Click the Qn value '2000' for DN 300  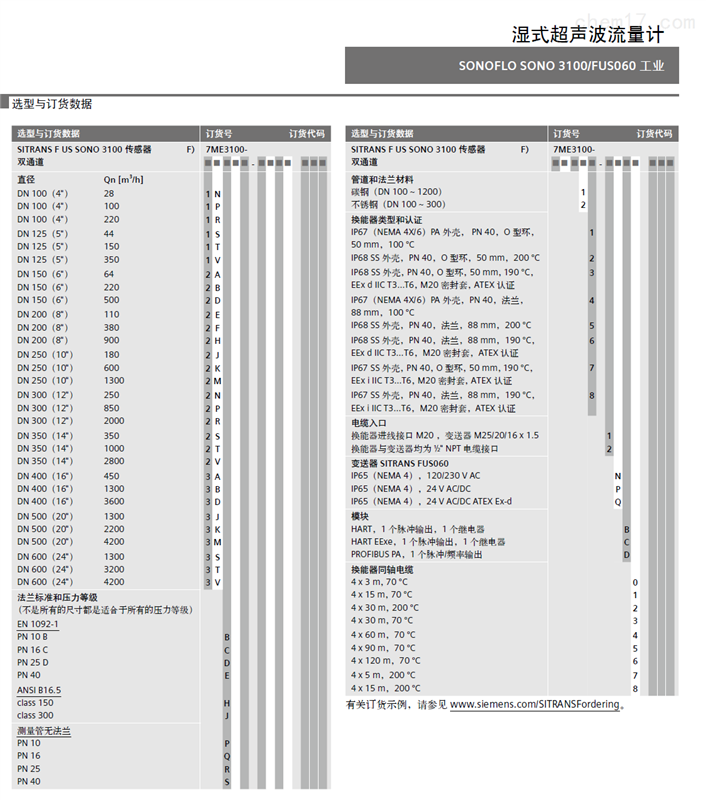[114, 421]
